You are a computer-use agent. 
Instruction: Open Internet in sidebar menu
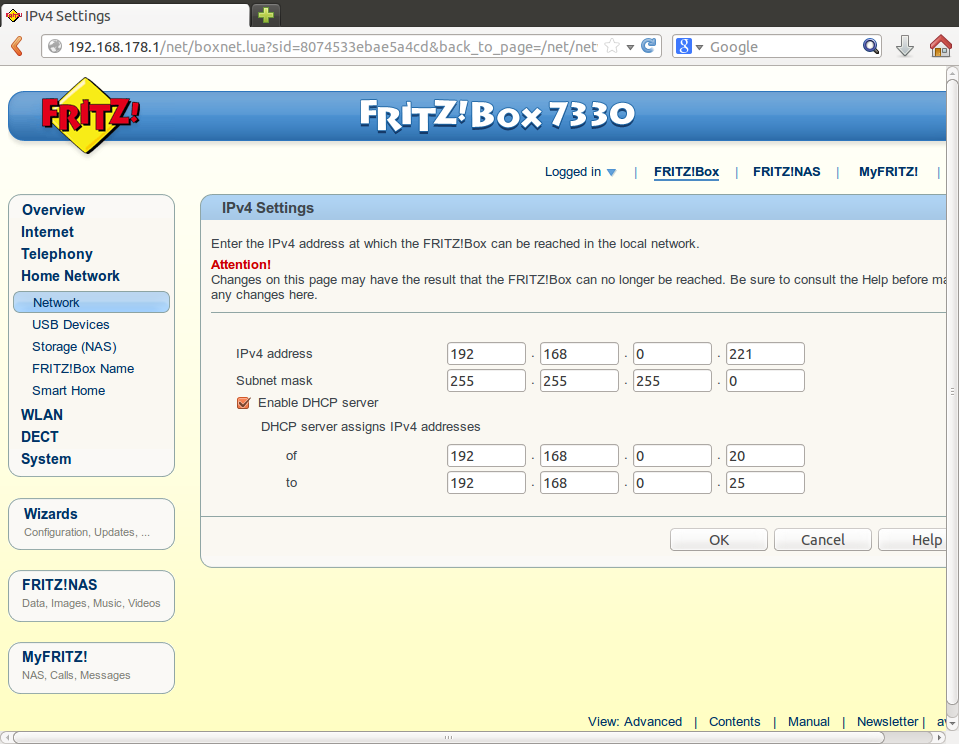point(47,232)
